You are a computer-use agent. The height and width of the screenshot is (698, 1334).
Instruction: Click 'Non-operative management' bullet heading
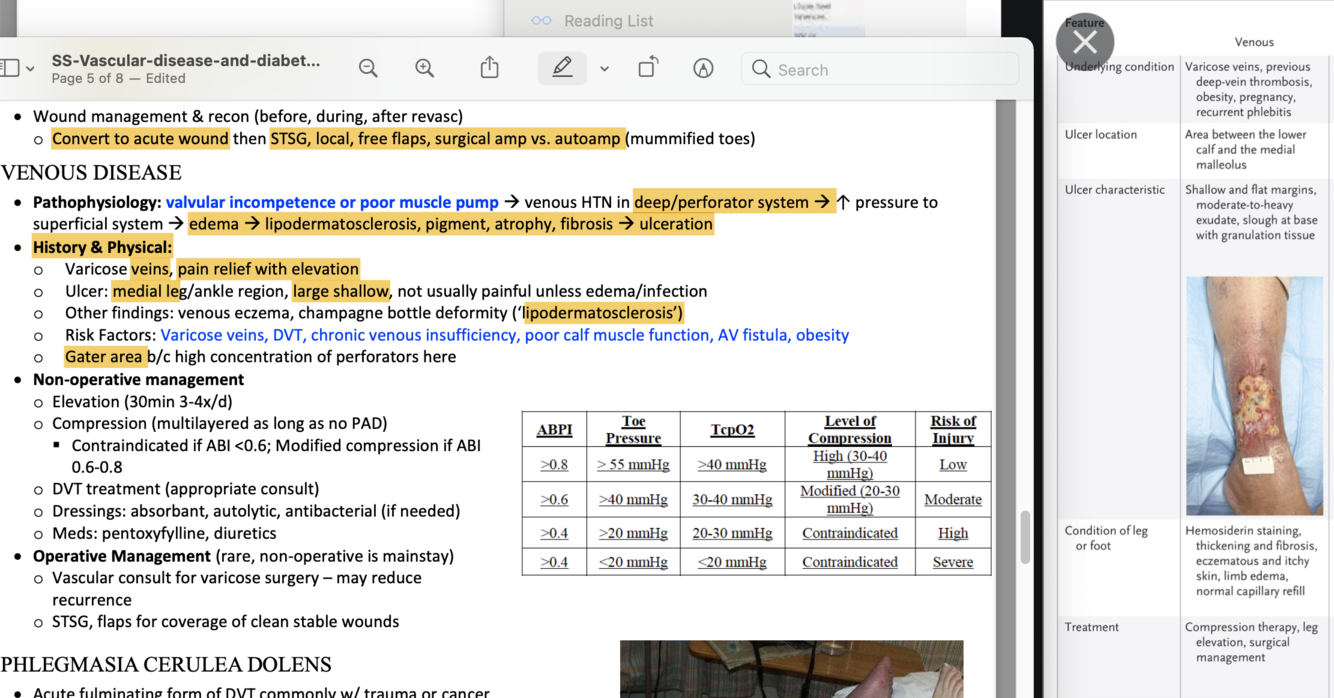(138, 380)
